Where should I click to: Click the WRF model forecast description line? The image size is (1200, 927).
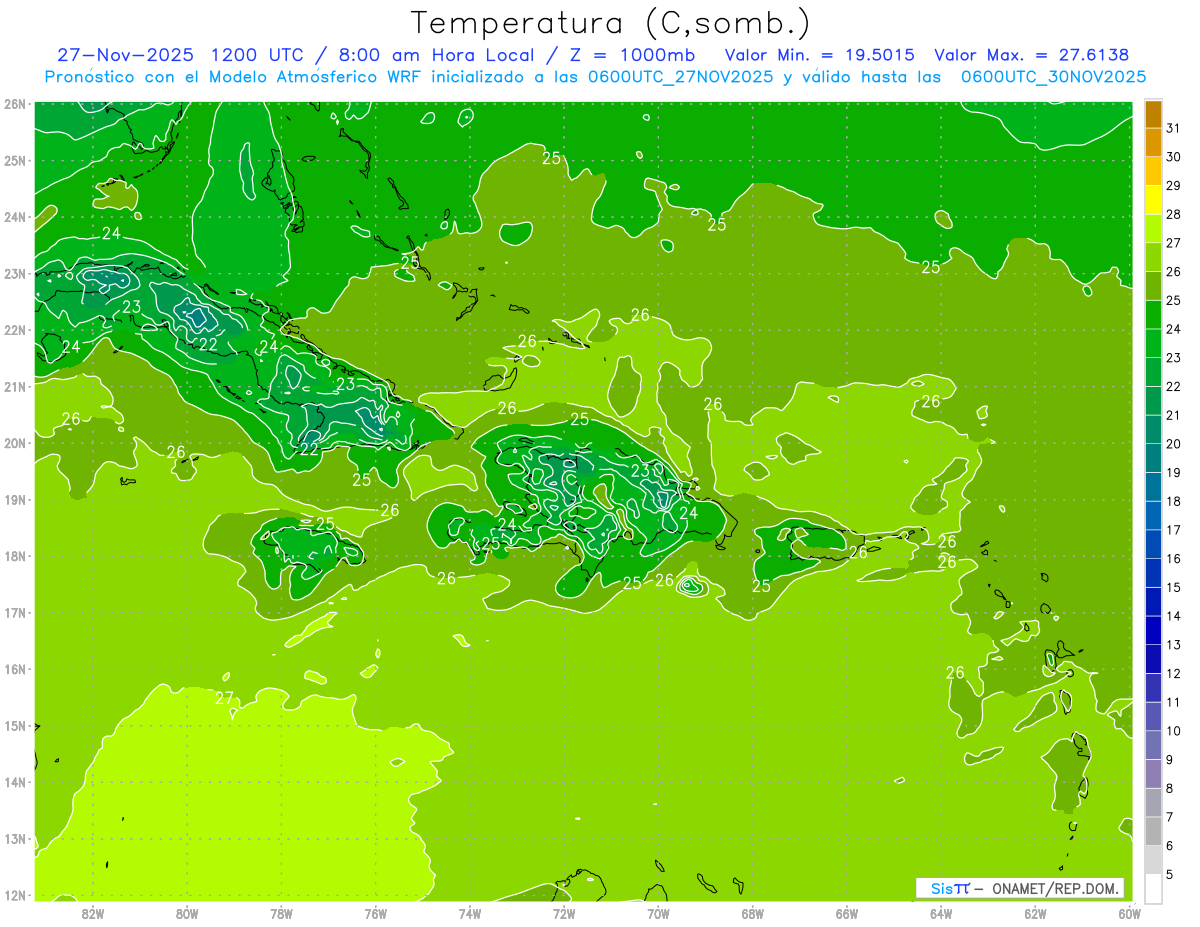click(595, 77)
